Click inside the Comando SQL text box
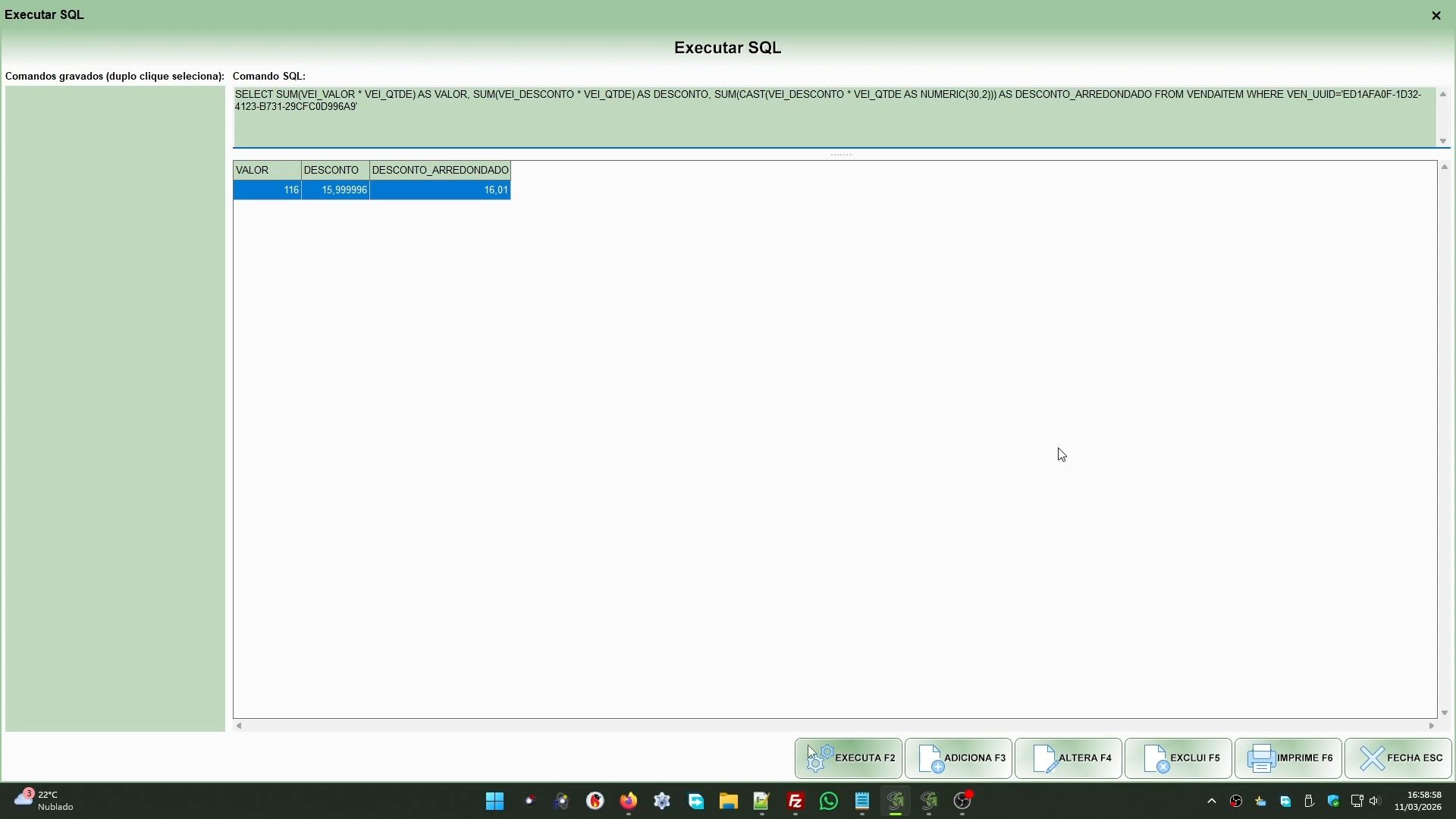This screenshot has width=1456, height=819. [x=834, y=121]
